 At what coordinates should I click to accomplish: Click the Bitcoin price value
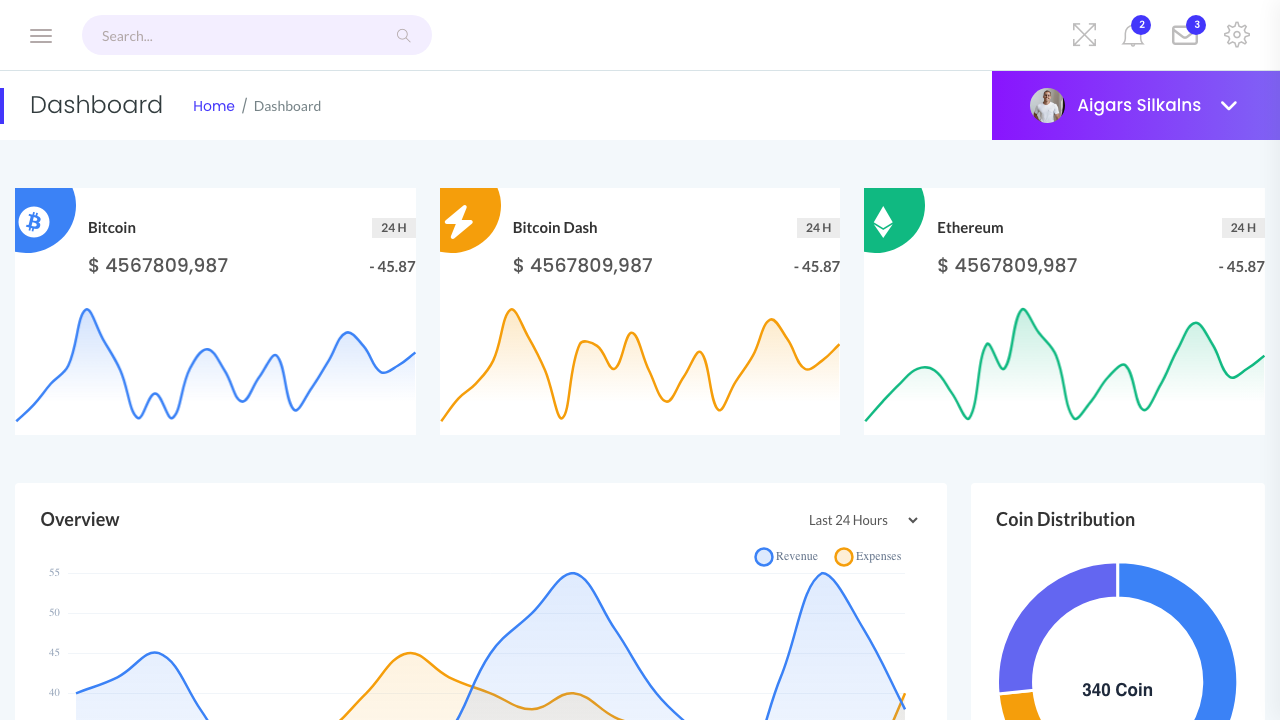coord(157,265)
